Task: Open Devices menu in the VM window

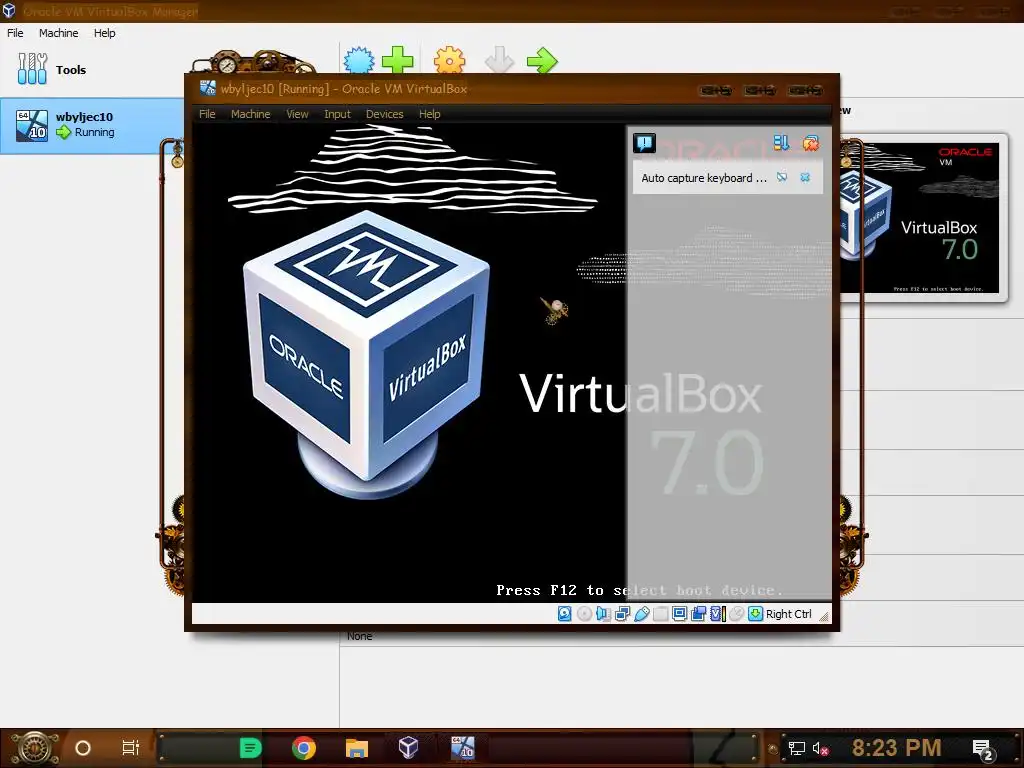Action: pyautogui.click(x=384, y=114)
